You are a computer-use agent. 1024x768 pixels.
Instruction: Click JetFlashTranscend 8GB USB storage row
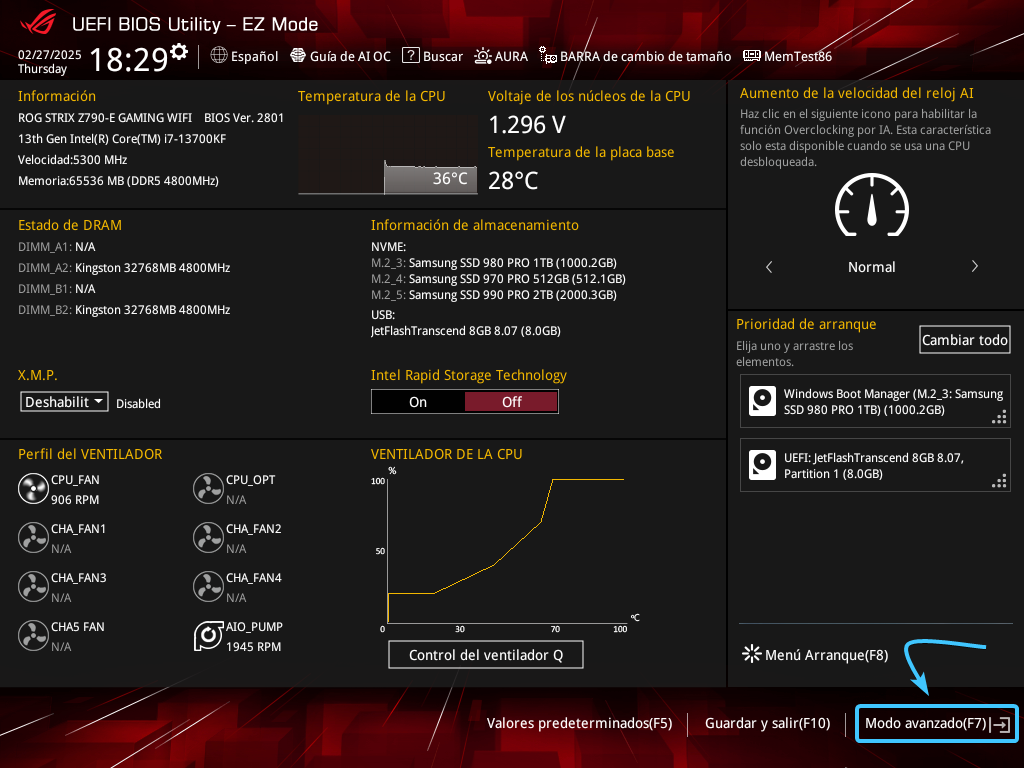pyautogui.click(x=466, y=330)
